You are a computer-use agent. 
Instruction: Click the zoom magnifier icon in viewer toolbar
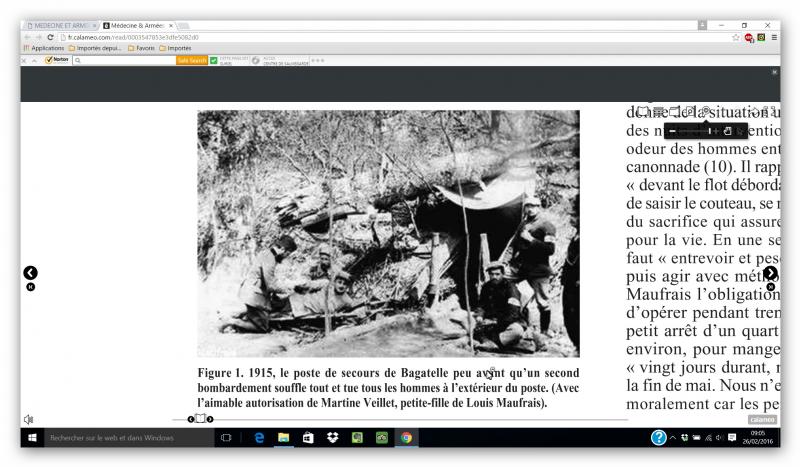tap(705, 111)
